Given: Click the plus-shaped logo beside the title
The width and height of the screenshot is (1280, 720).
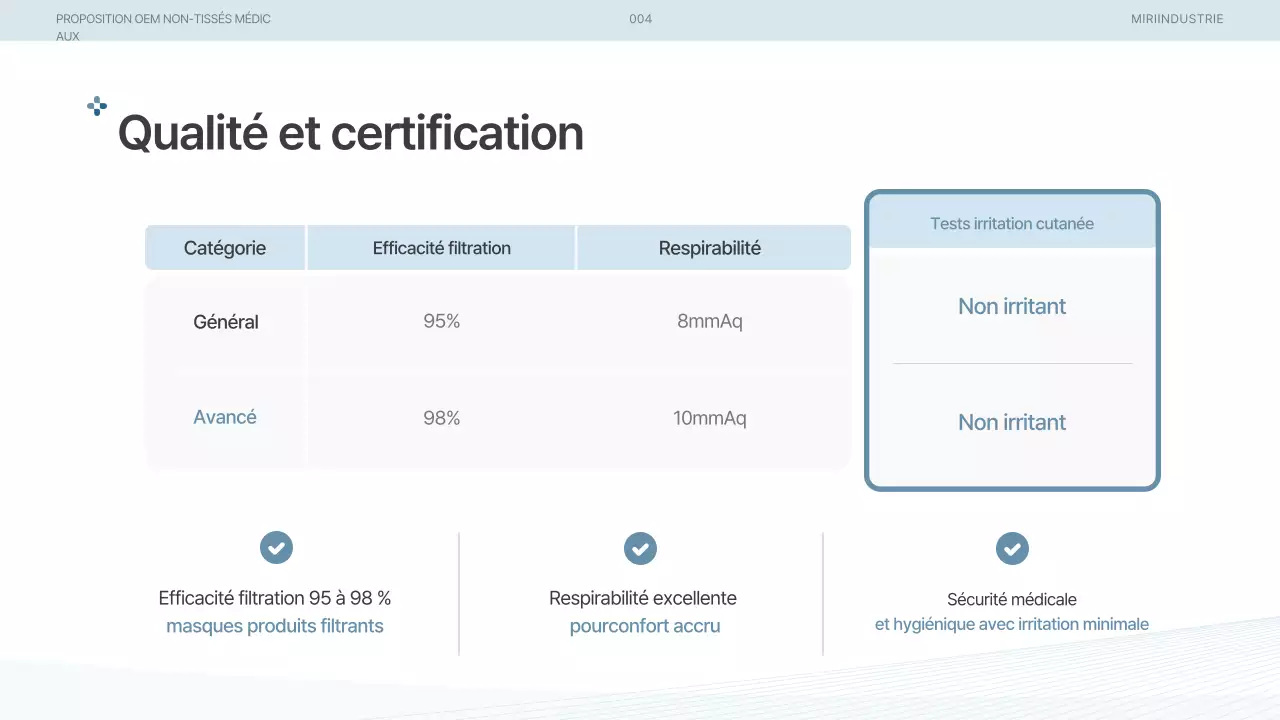Looking at the screenshot, I should point(97,106).
